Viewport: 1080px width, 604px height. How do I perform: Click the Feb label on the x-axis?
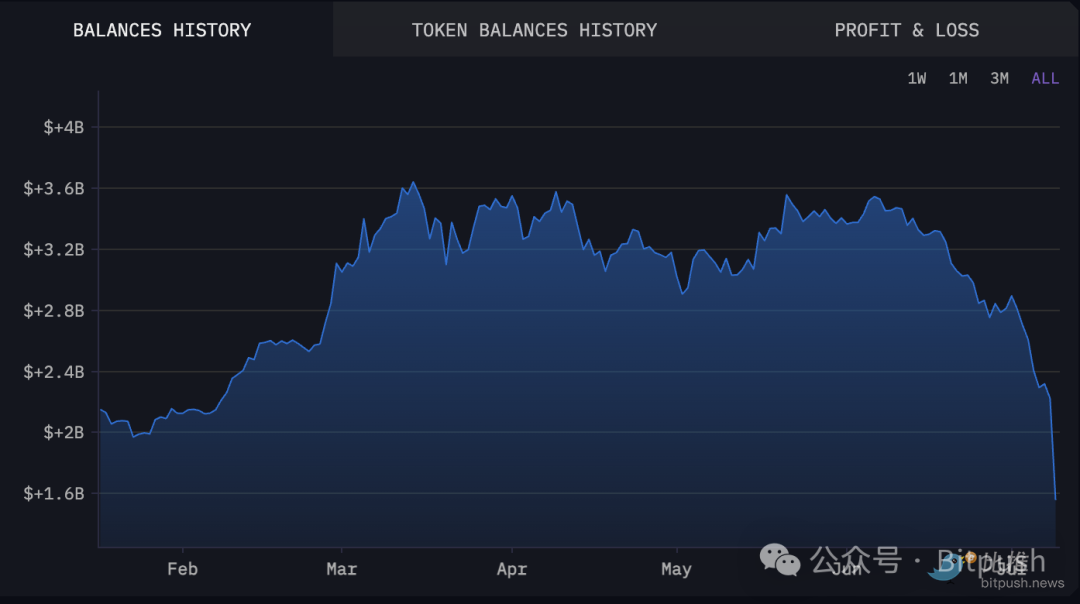pos(181,568)
